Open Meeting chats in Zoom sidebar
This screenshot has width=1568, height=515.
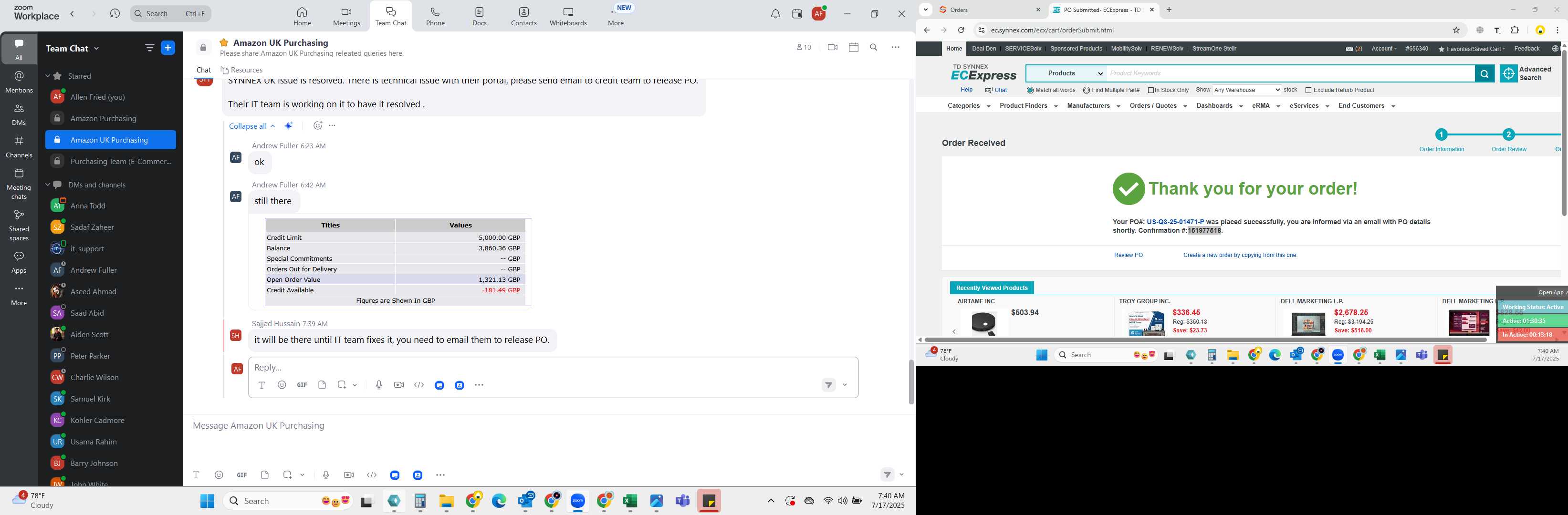(19, 184)
